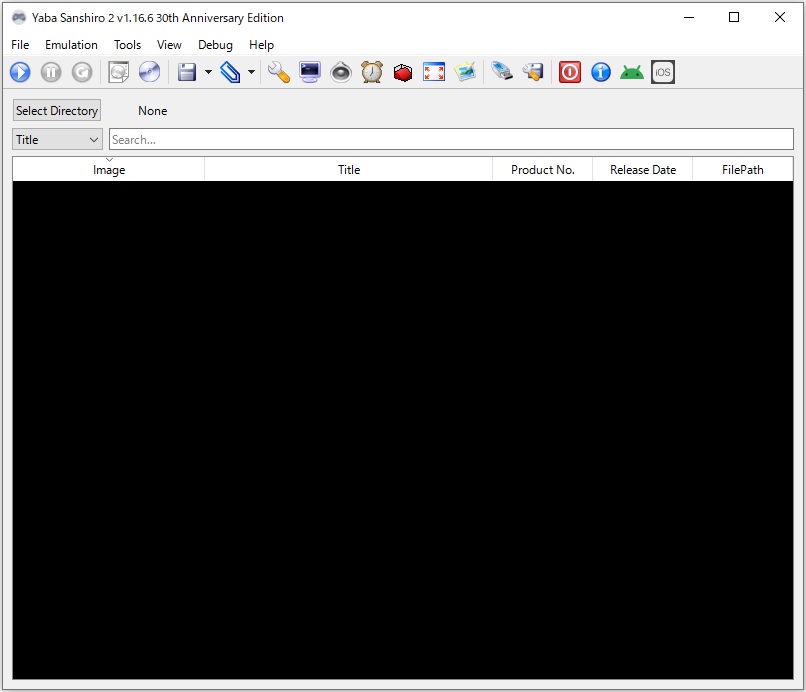The image size is (806, 692).
Task: Start emulation with the blue Run icon
Action: (x=20, y=72)
